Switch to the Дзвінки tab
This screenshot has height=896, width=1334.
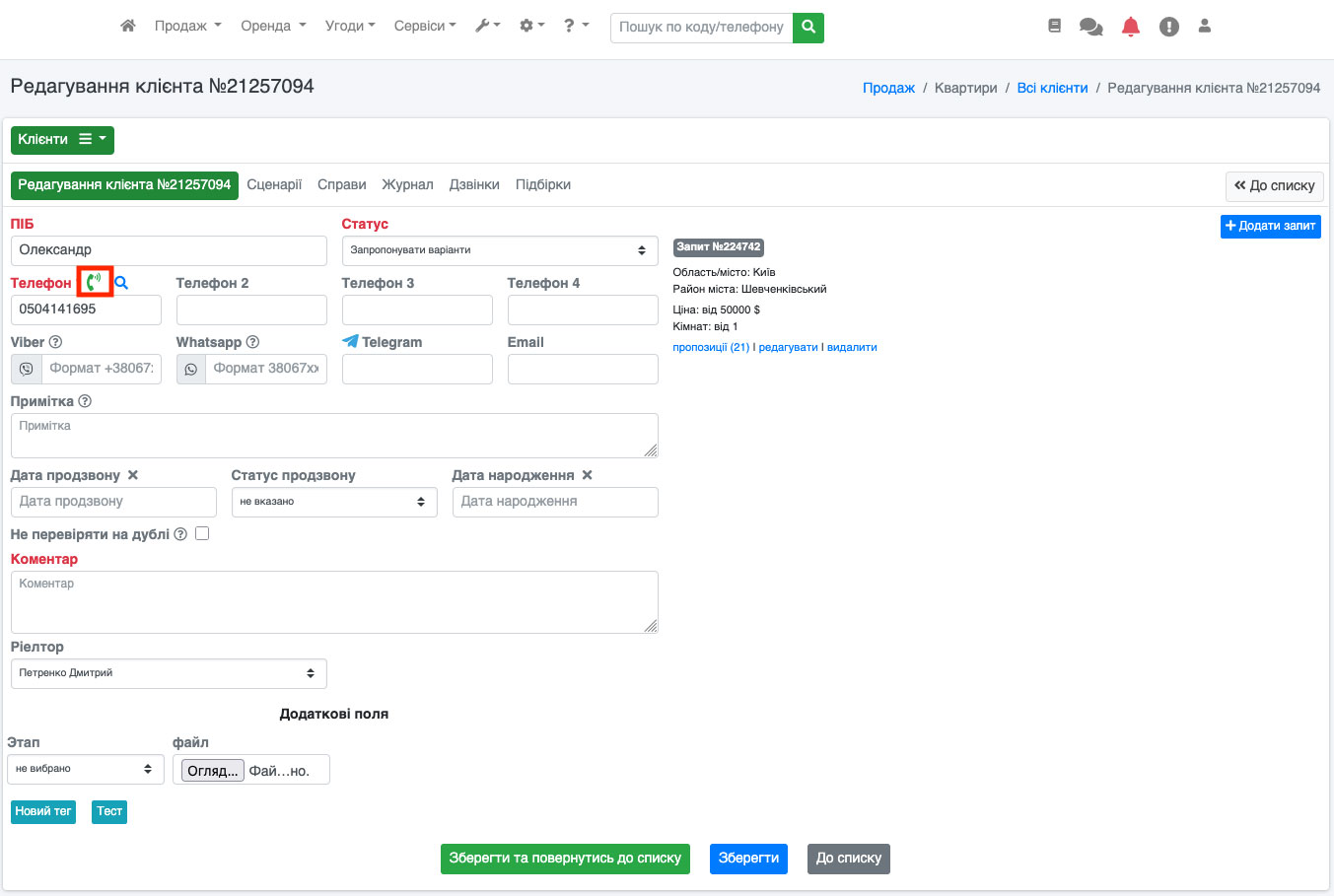click(x=474, y=185)
